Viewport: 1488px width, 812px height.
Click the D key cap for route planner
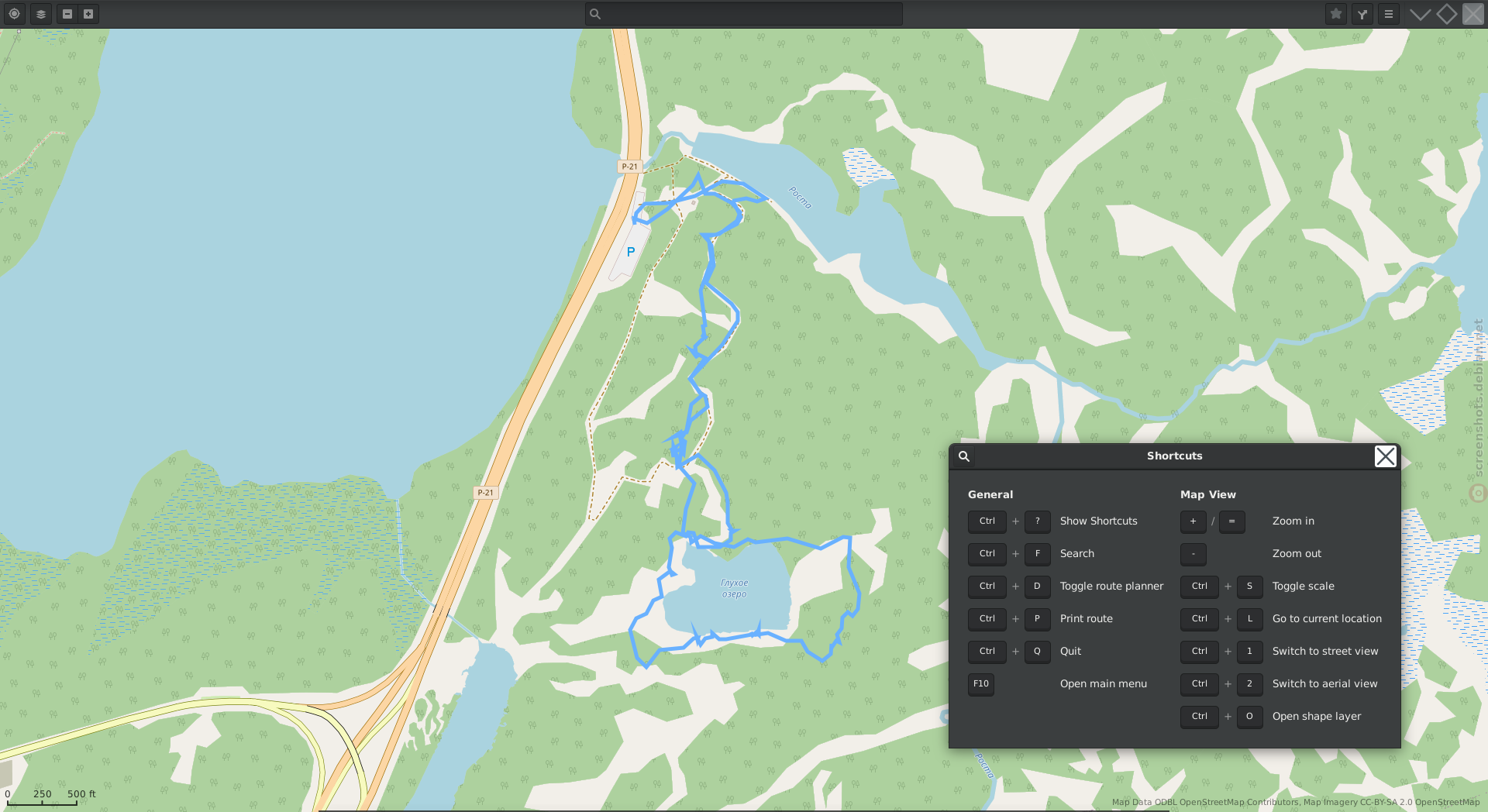[x=1038, y=587]
